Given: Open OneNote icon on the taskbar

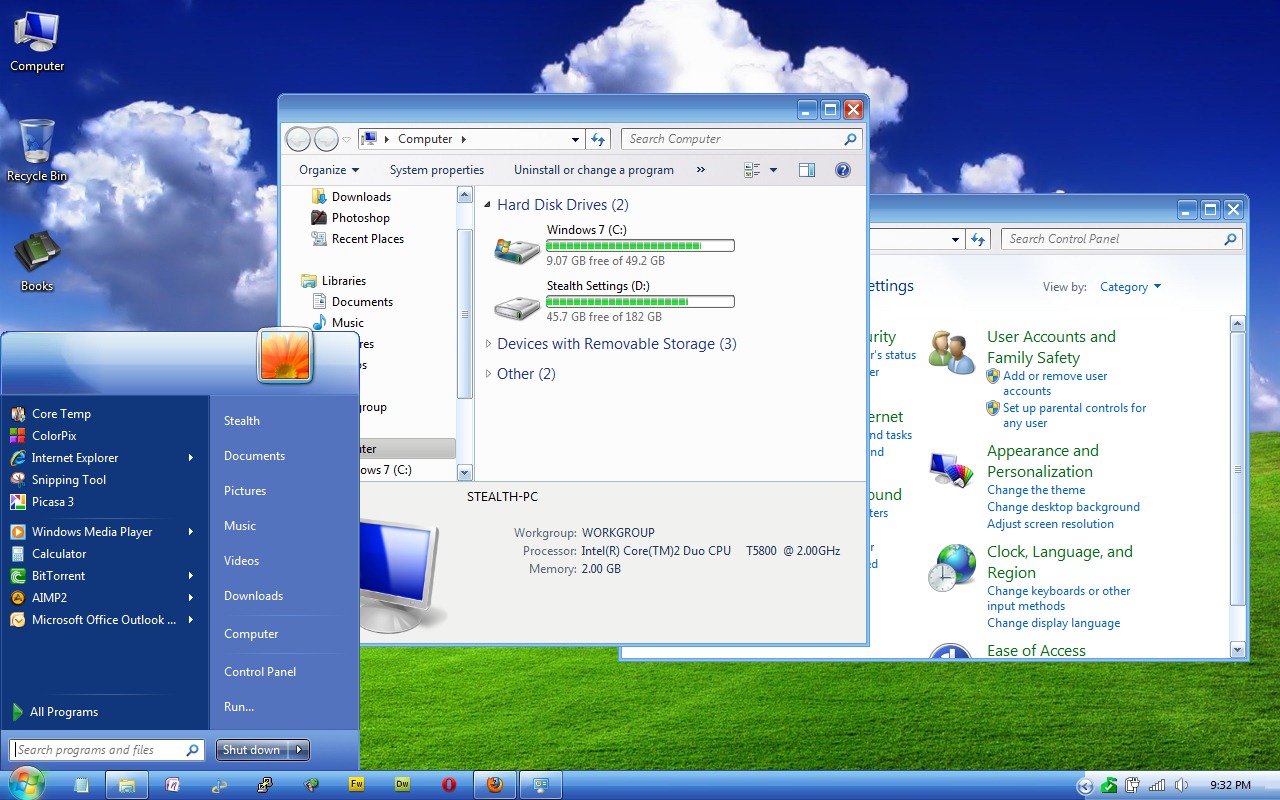Looking at the screenshot, I should pos(173,785).
